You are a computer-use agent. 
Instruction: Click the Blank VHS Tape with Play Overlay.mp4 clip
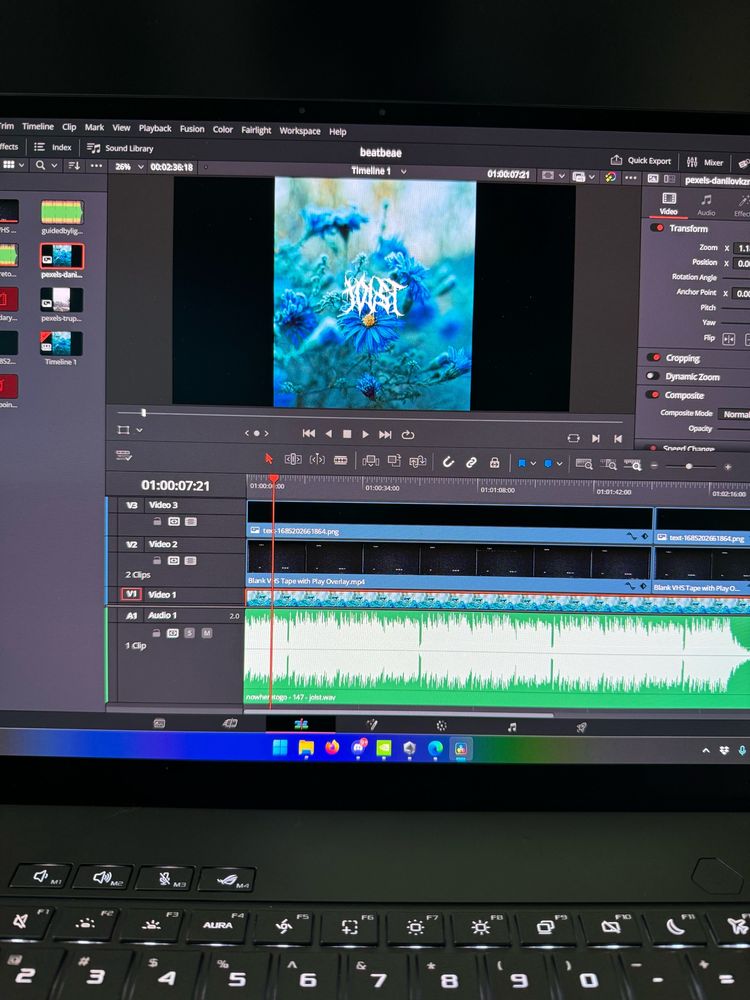(449, 564)
